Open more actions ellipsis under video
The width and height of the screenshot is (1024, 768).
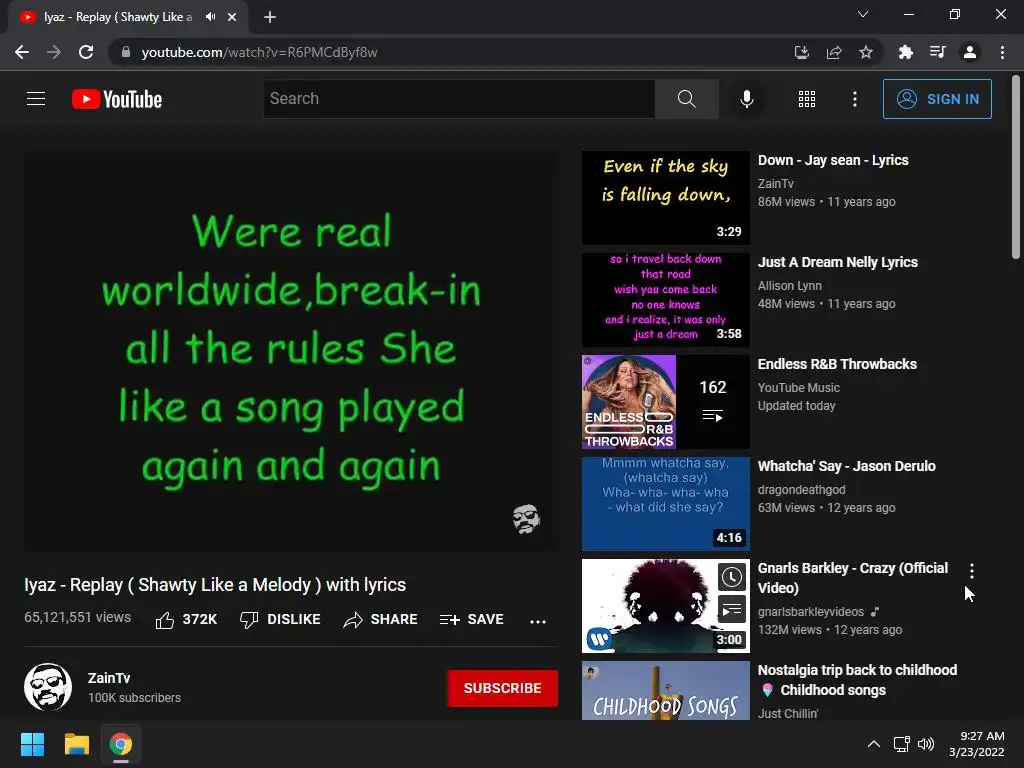(537, 621)
